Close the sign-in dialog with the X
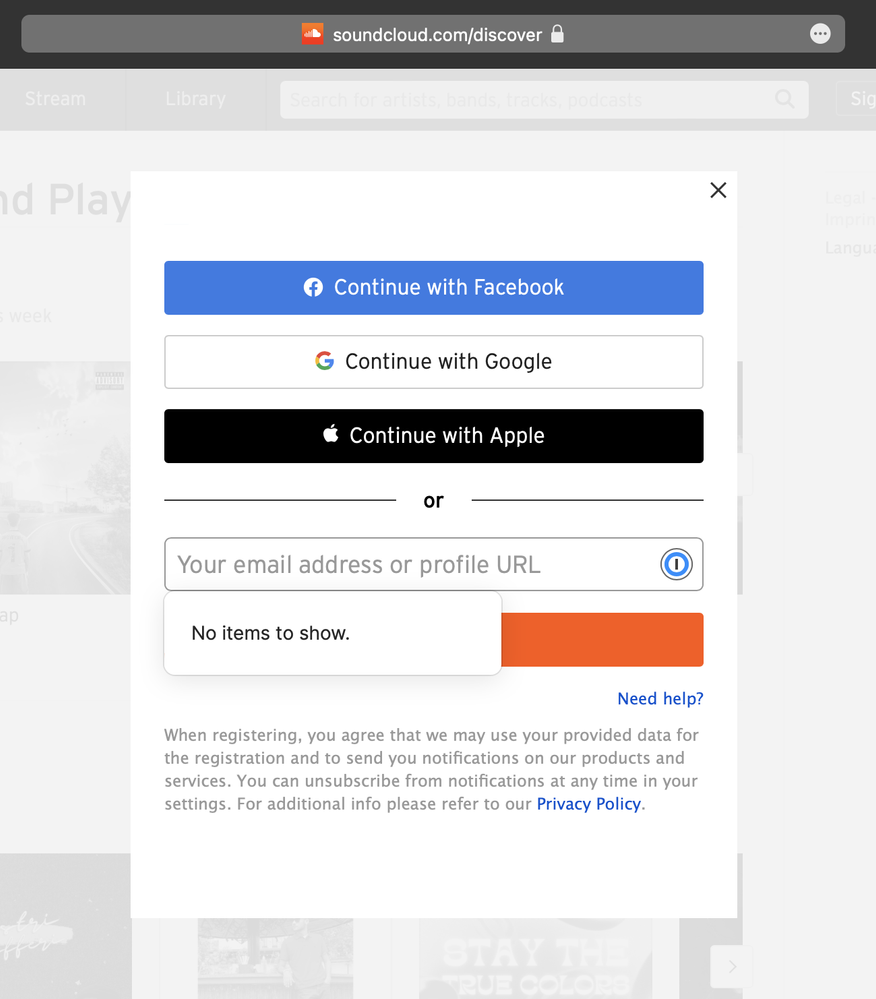The width and height of the screenshot is (876, 999). pos(718,190)
